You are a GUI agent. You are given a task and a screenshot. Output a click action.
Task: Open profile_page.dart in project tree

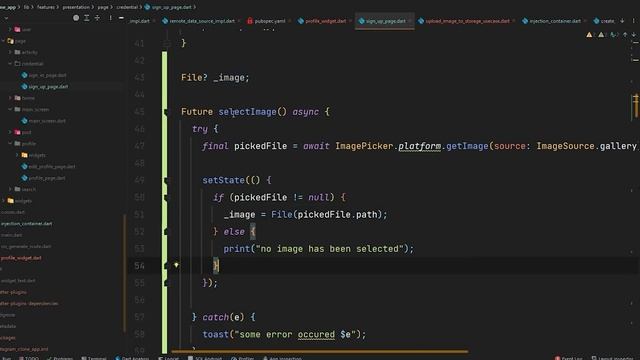(x=47, y=178)
